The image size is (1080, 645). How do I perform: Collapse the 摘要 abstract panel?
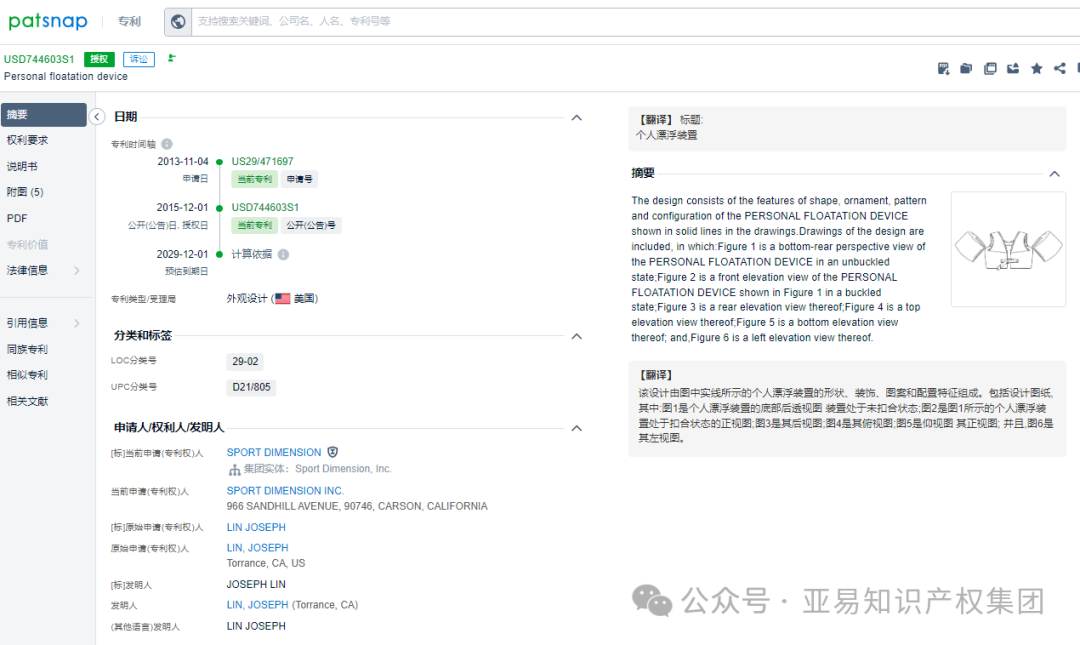click(1054, 172)
